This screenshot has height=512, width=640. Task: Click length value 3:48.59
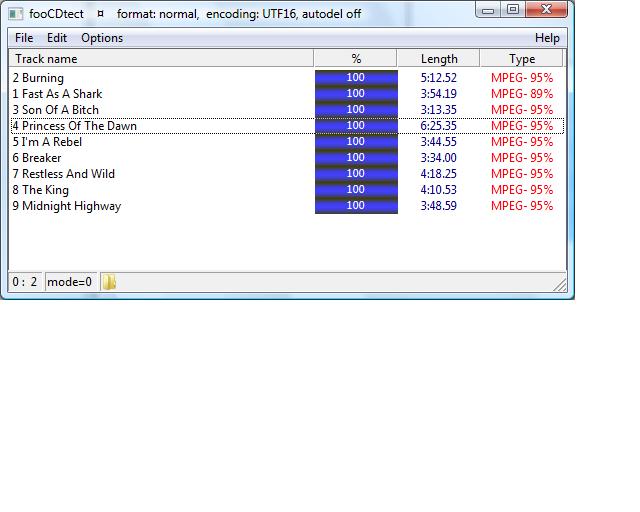coord(438,205)
